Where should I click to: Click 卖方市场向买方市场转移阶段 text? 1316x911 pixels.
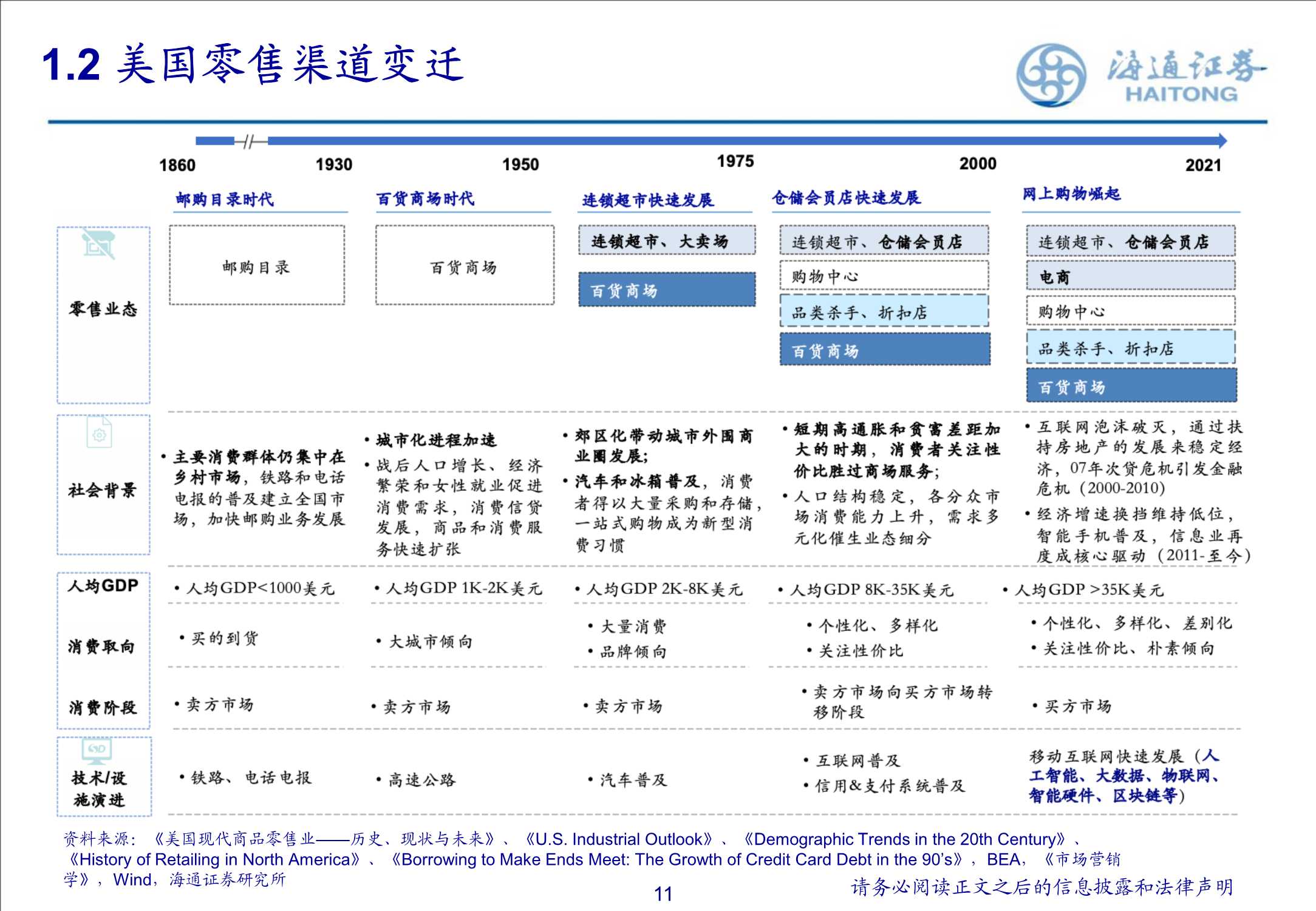[902, 701]
